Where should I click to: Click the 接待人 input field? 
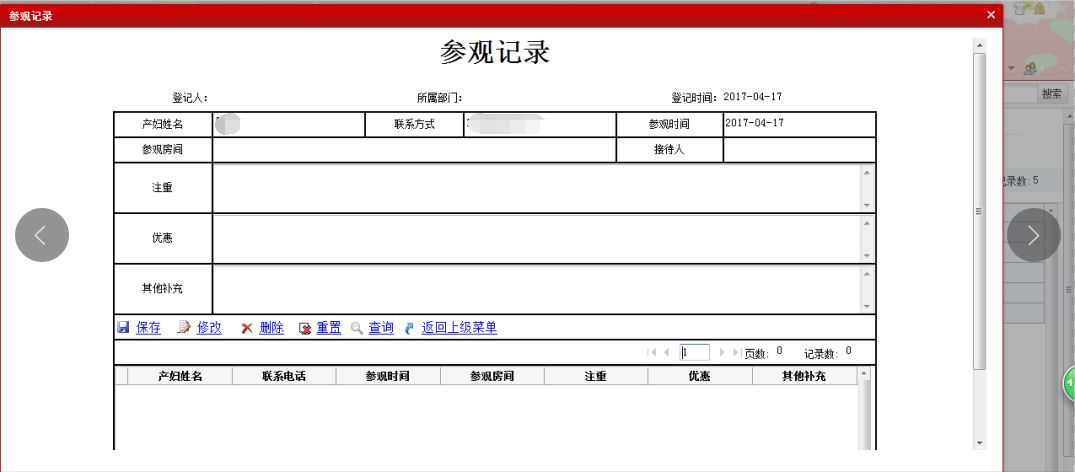pos(799,150)
